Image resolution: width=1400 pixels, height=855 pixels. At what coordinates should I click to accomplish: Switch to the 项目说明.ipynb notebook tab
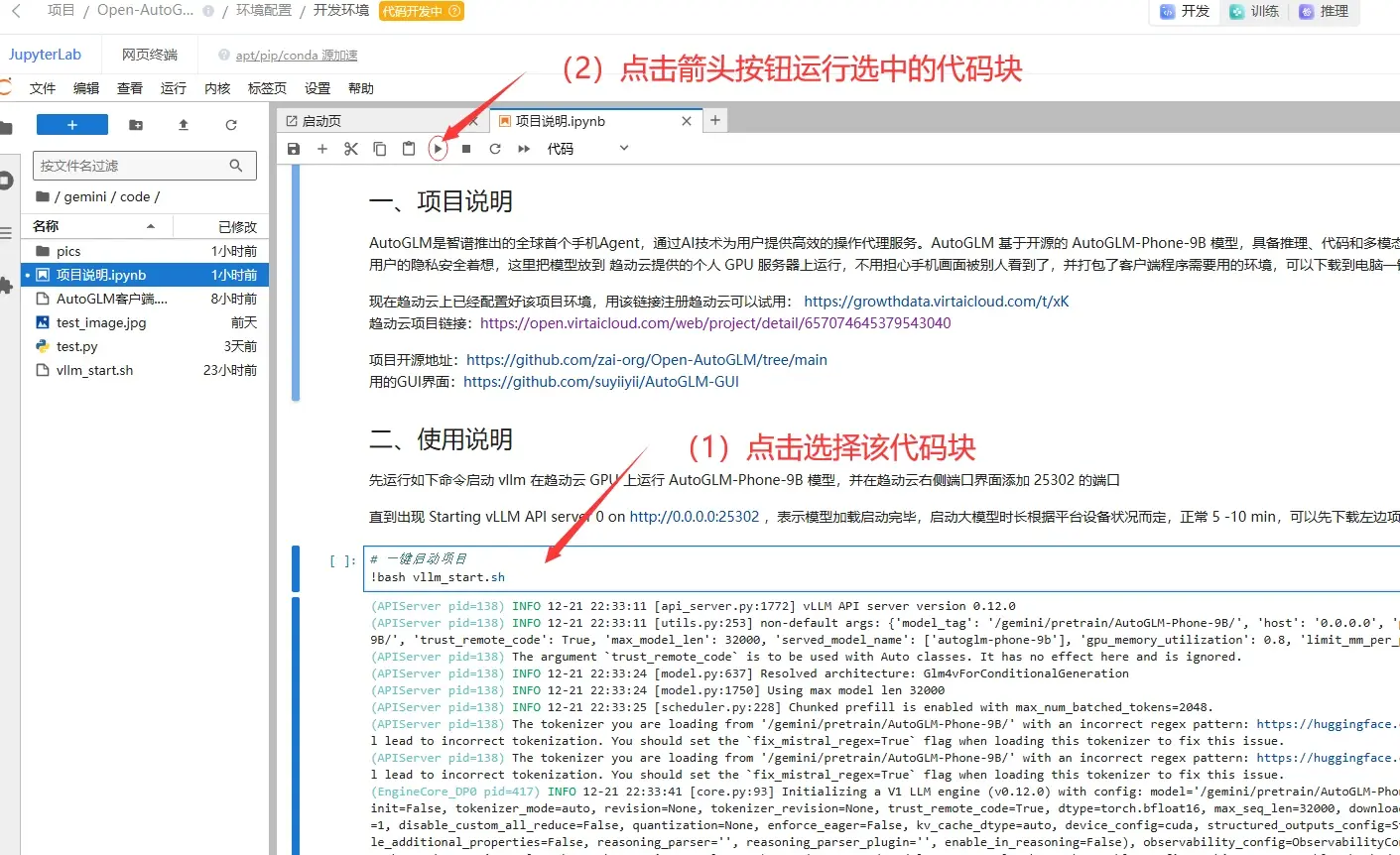click(595, 121)
